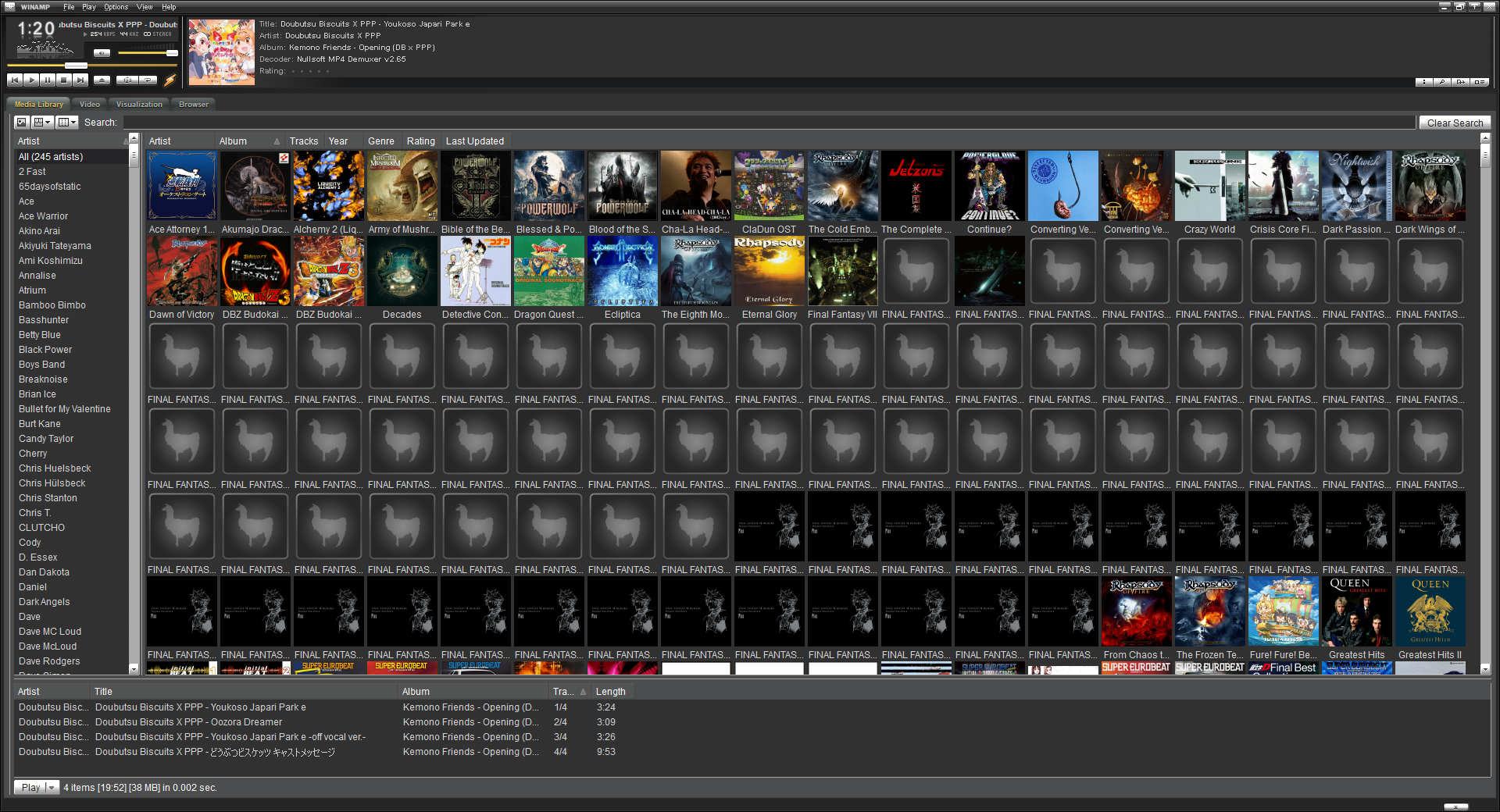
Task: Open the Options menu
Action: pyautogui.click(x=116, y=7)
